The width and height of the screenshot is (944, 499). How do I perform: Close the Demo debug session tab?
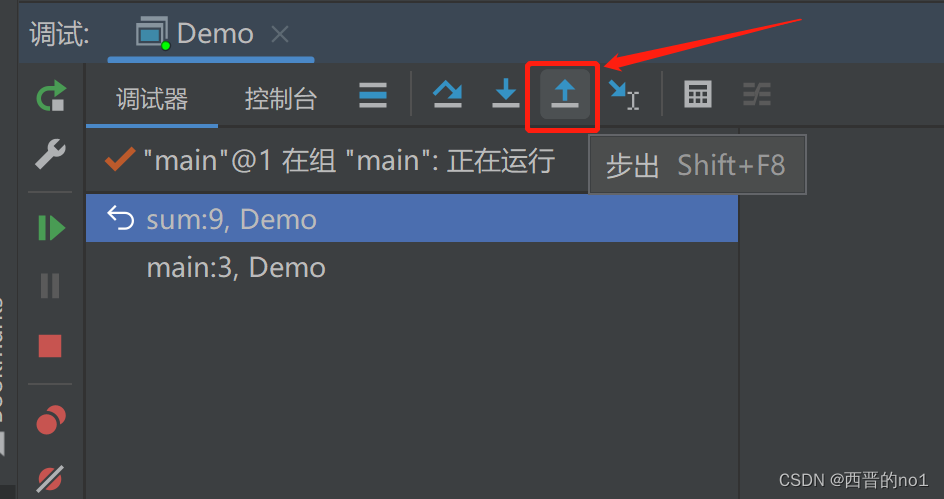point(280,34)
